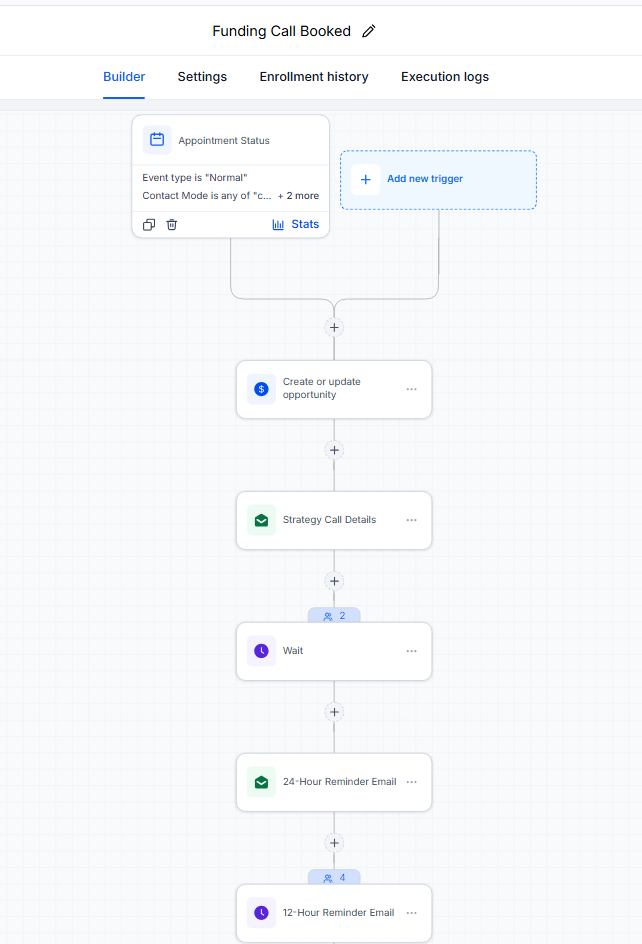Open options menu for Wait step
The width and height of the screenshot is (642, 944).
(x=411, y=651)
